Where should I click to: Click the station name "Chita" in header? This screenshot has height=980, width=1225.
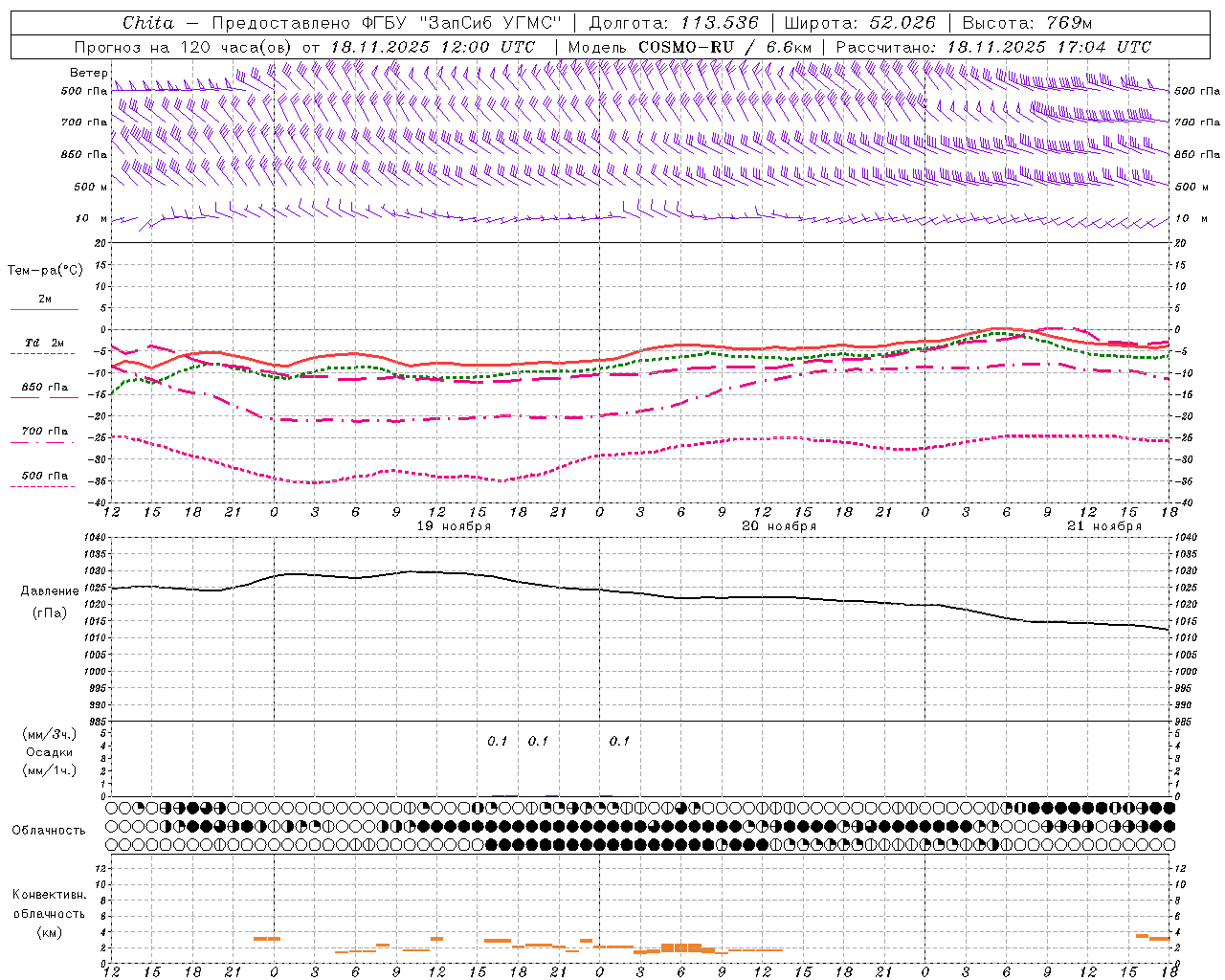pyautogui.click(x=148, y=23)
